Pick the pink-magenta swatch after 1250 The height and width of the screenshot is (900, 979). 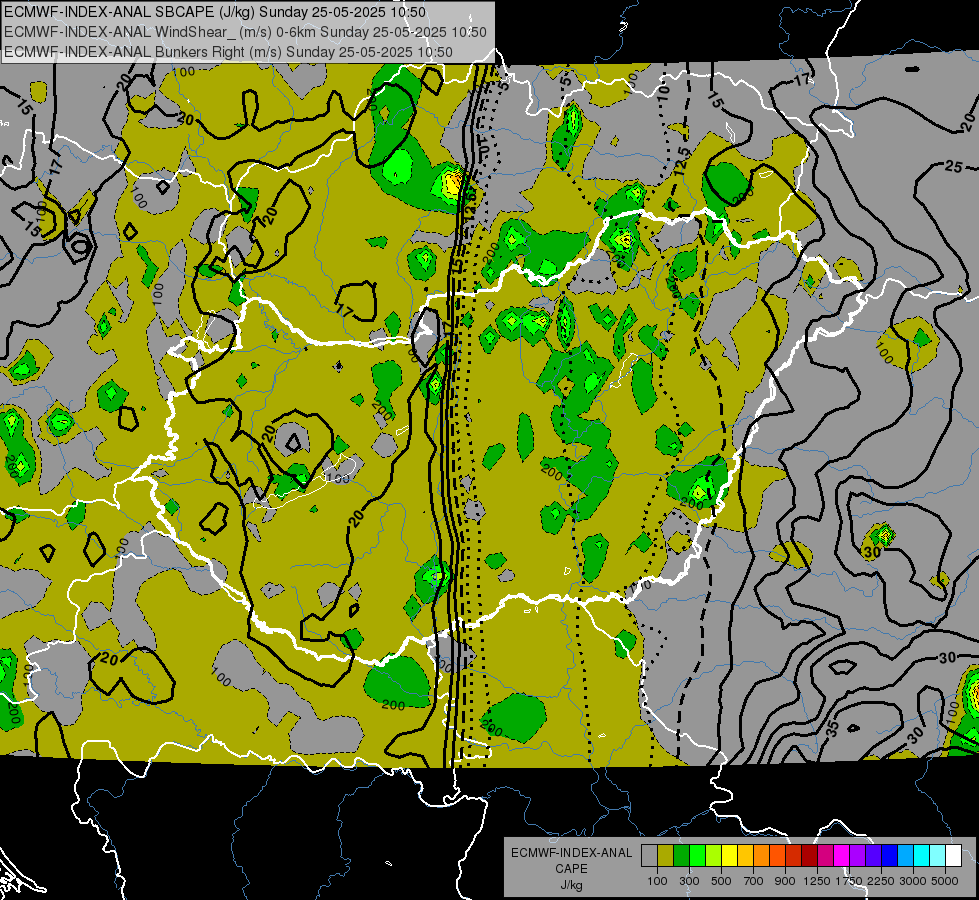[825, 856]
